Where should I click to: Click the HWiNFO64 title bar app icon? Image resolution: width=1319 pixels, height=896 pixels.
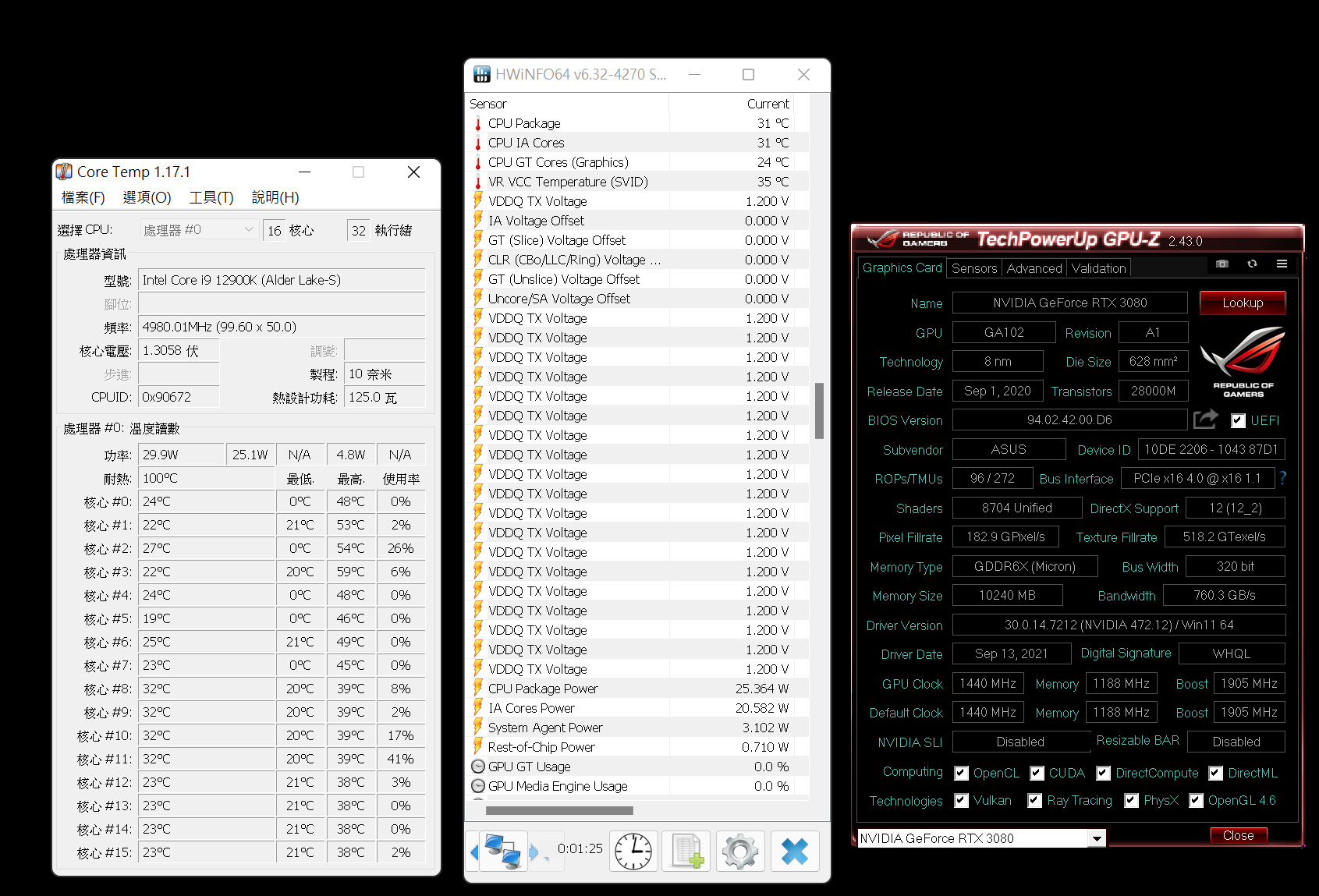482,74
